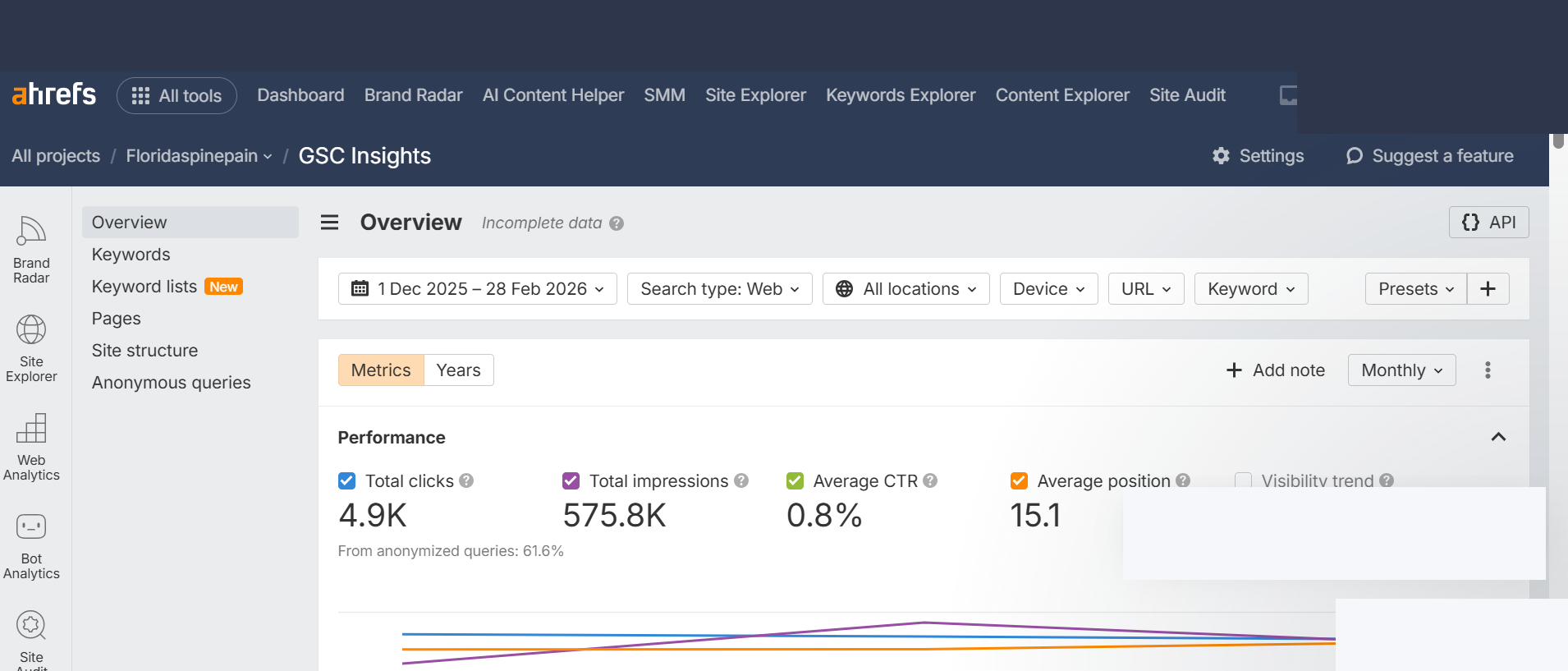The height and width of the screenshot is (671, 1568).
Task: Open Dashboard in top navigation
Action: pyautogui.click(x=300, y=95)
